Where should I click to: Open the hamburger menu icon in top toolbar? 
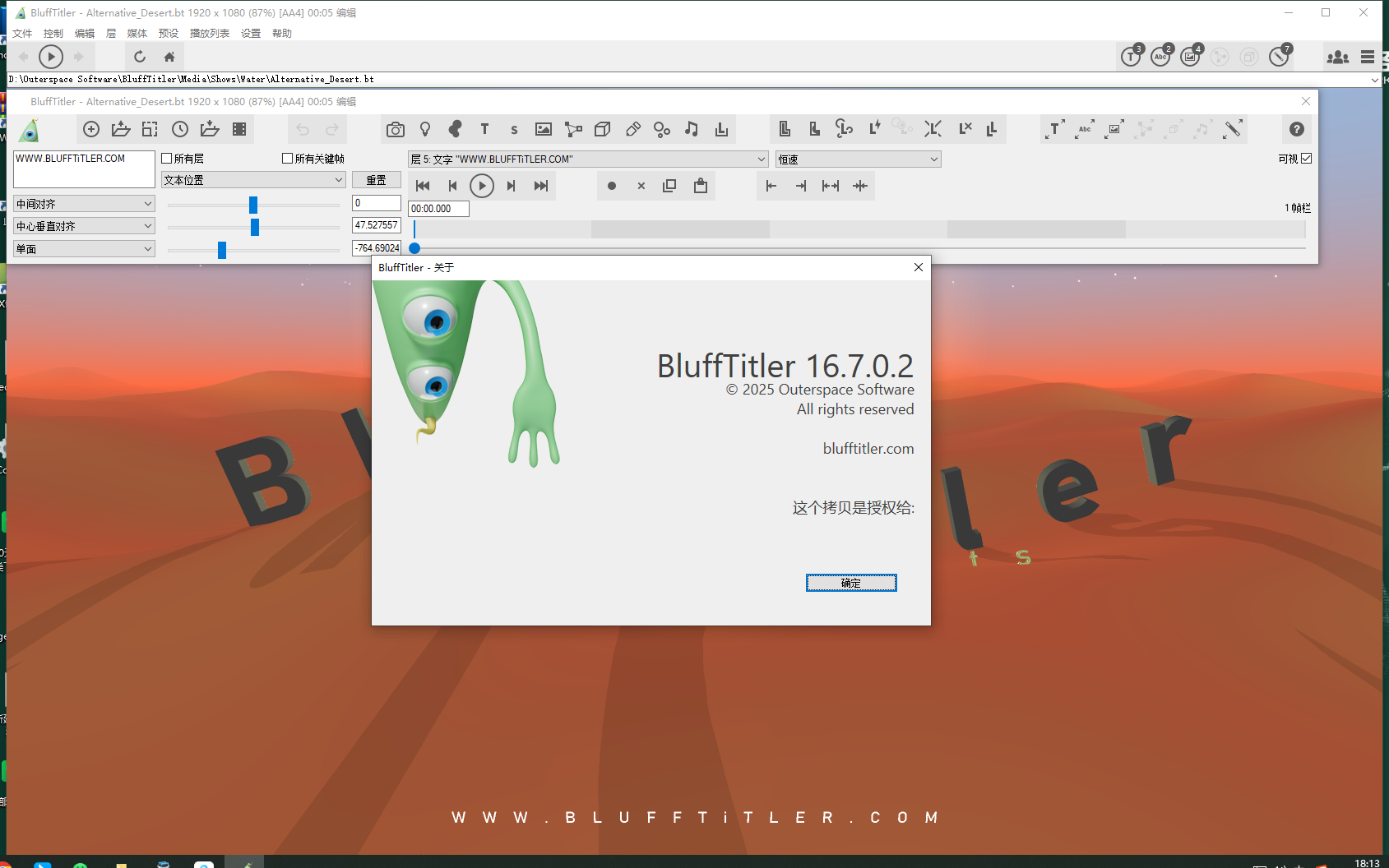(1368, 57)
